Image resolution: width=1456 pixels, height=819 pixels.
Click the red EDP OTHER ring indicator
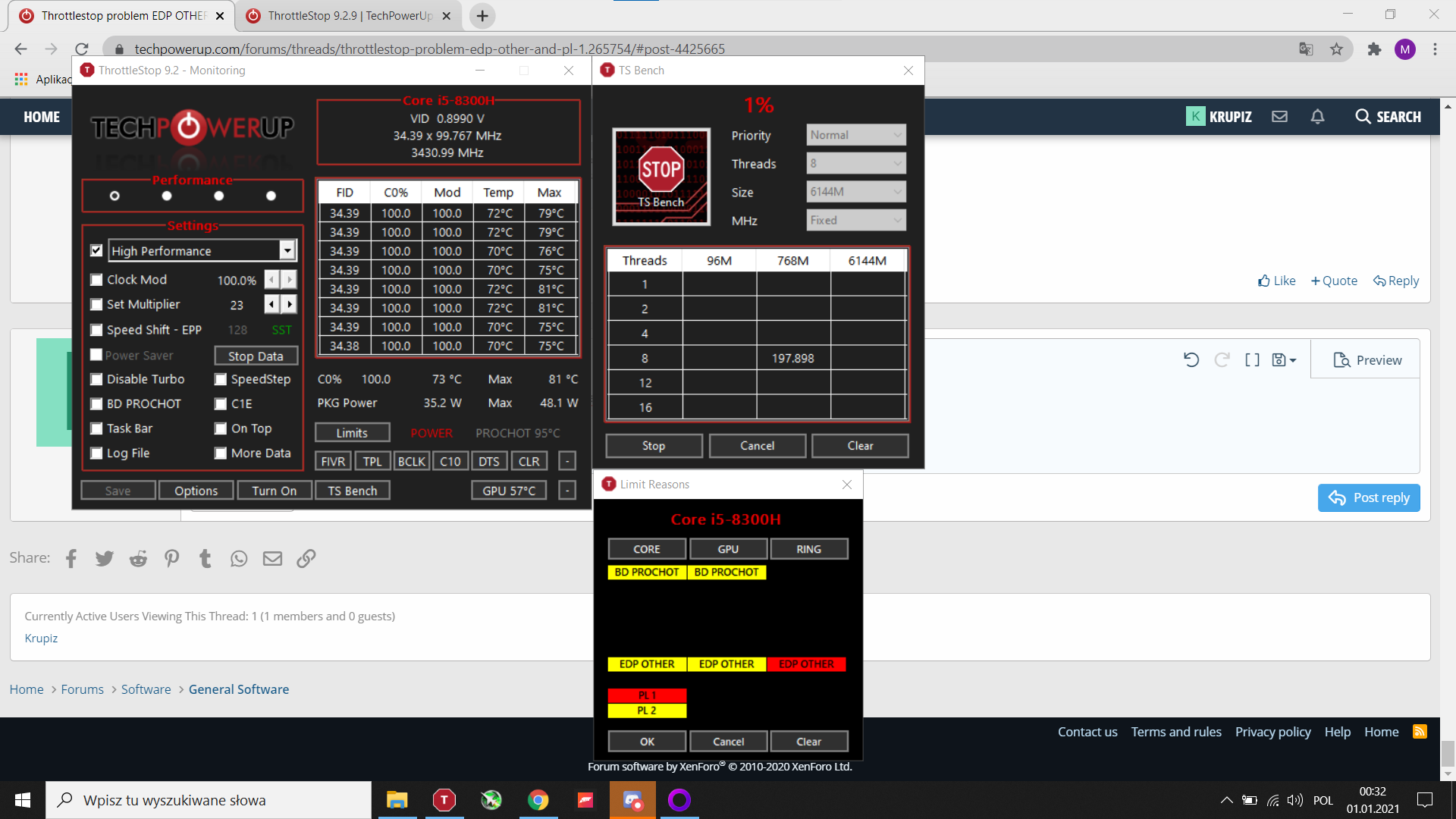(806, 664)
